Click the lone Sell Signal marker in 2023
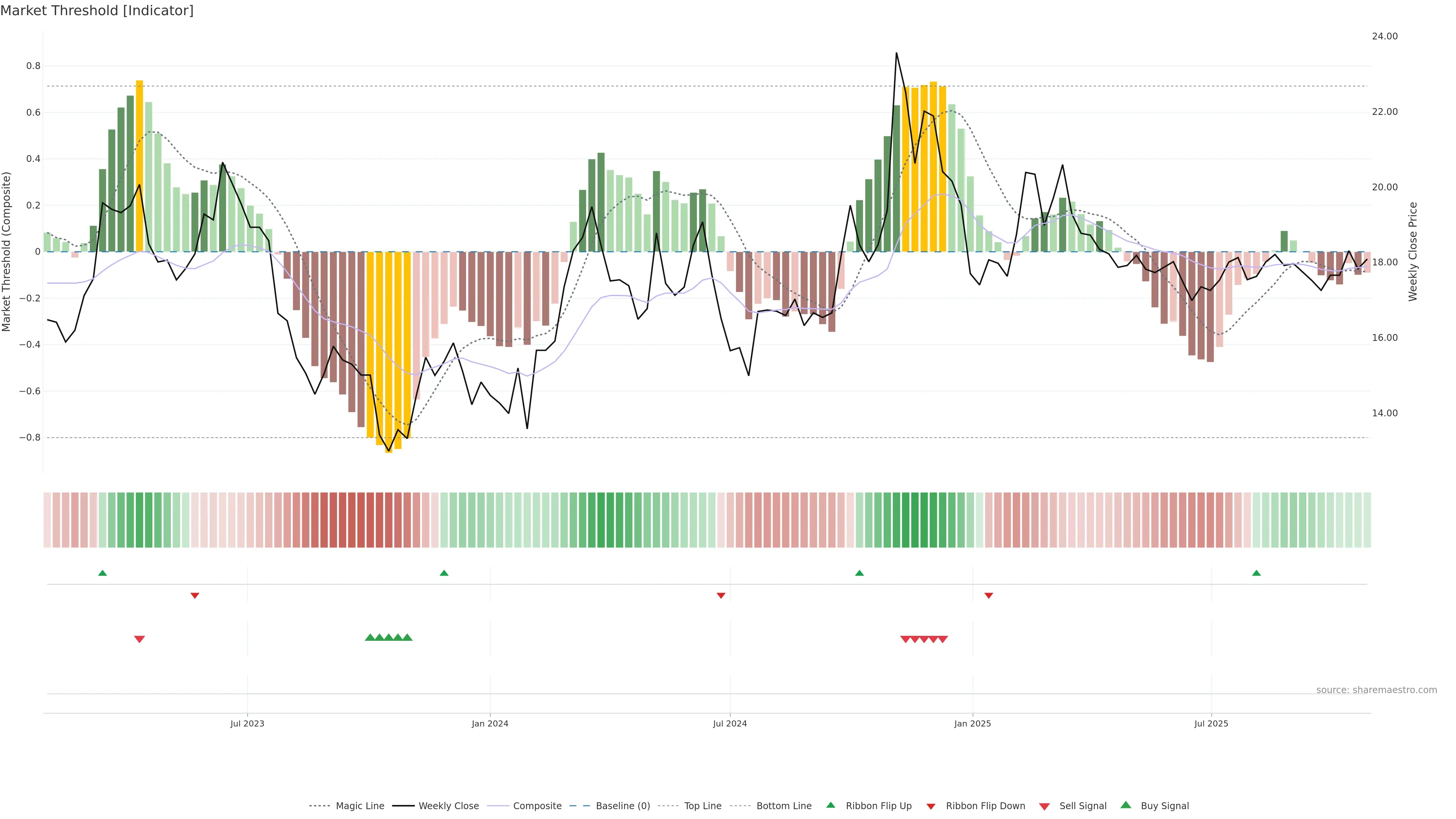Viewport: 1456px width, 819px height. 140,639
